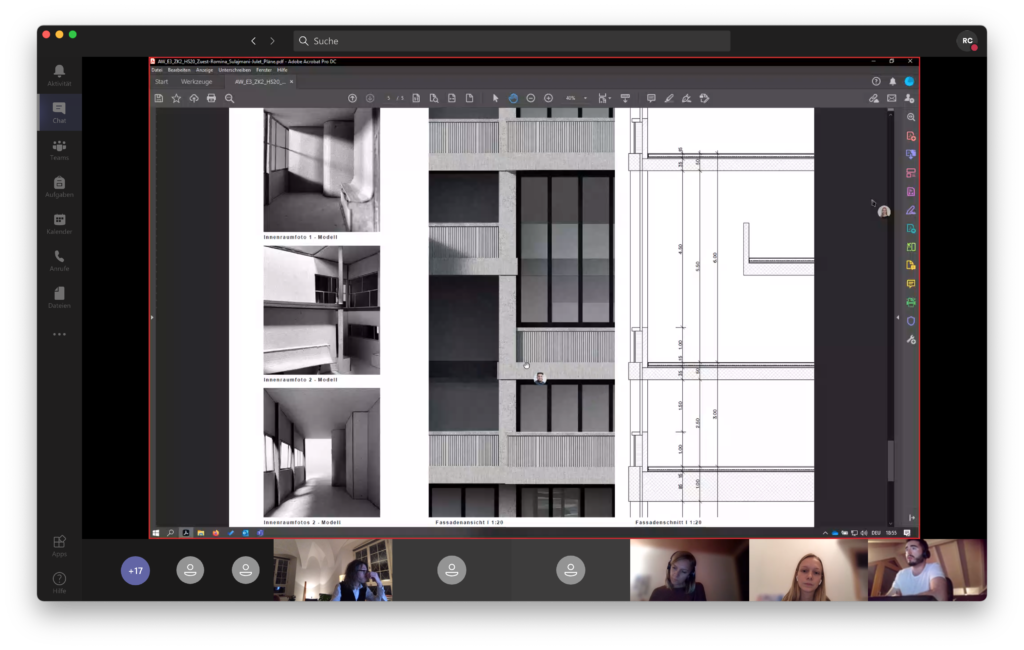Open the Bearbeiten menu in Acrobat
1024x650 pixels.
(179, 70)
